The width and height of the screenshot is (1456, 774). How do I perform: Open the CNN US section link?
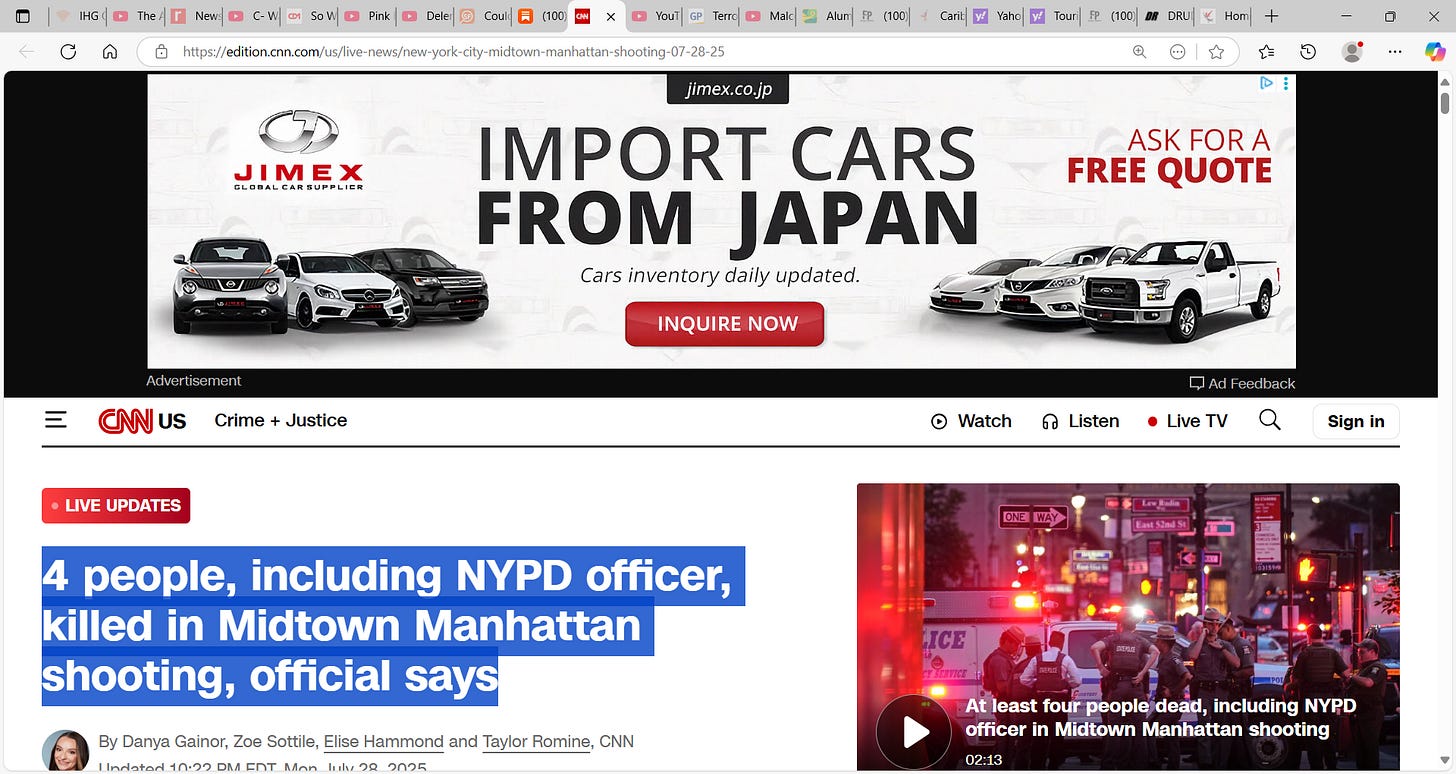(172, 421)
